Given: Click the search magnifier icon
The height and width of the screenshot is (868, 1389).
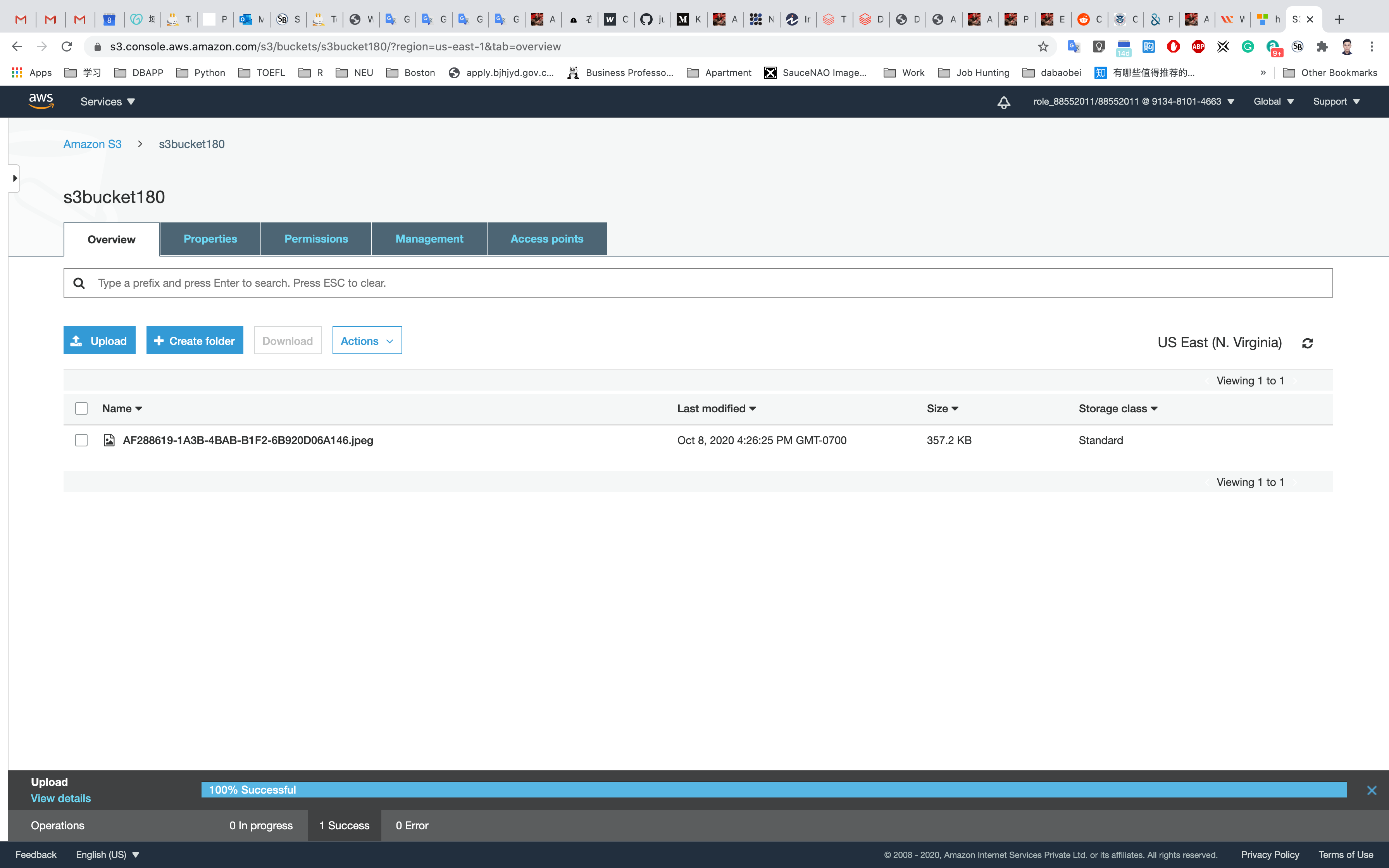Looking at the screenshot, I should pyautogui.click(x=79, y=283).
